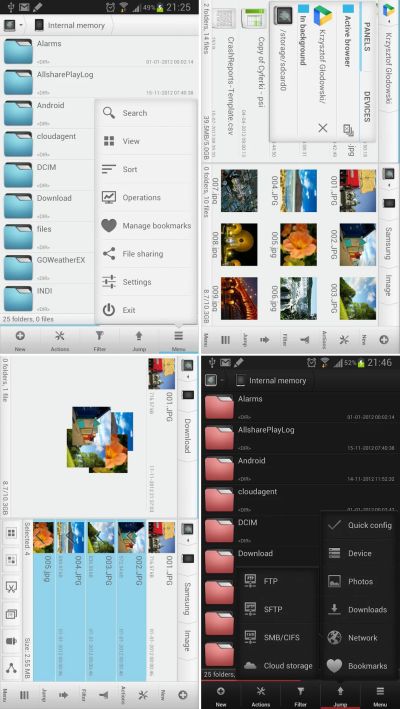Image resolution: width=400 pixels, height=709 pixels.
Task: Tap Internal memory breadcrumb in light-theme screen
Action: [70, 25]
